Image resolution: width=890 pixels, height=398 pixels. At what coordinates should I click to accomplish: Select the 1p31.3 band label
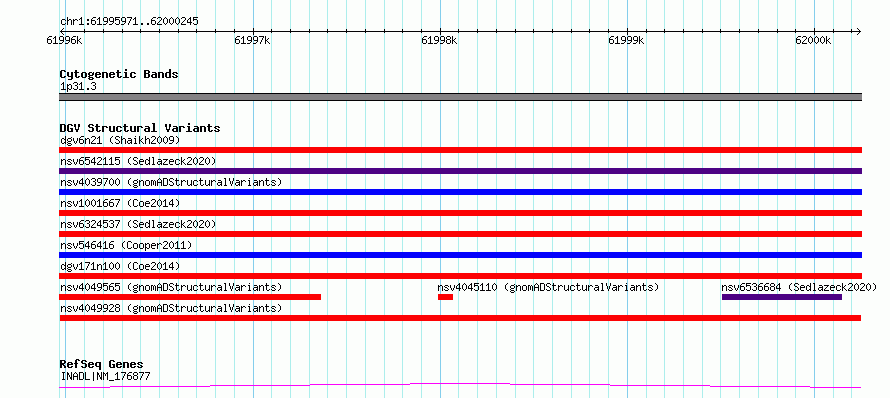[77, 86]
